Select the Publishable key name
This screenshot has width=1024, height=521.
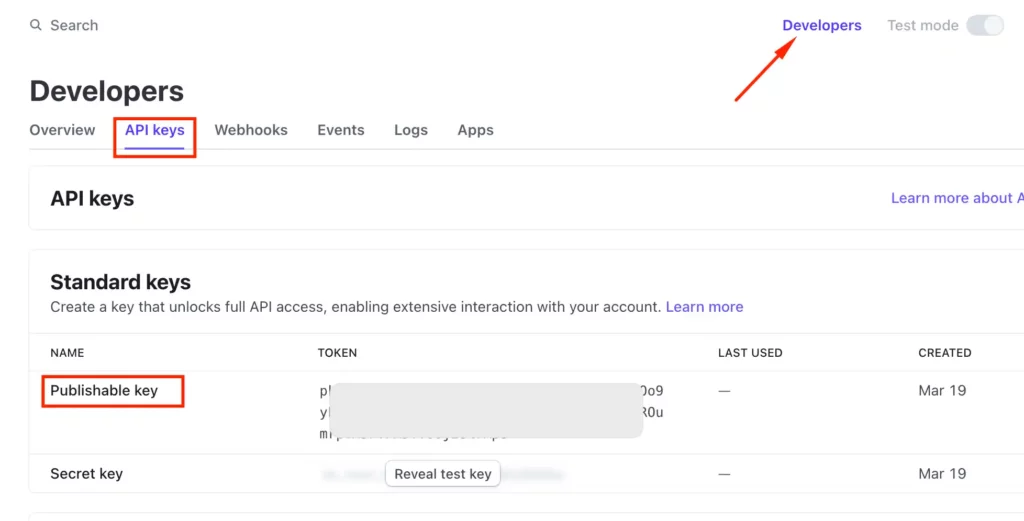pyautogui.click(x=104, y=390)
